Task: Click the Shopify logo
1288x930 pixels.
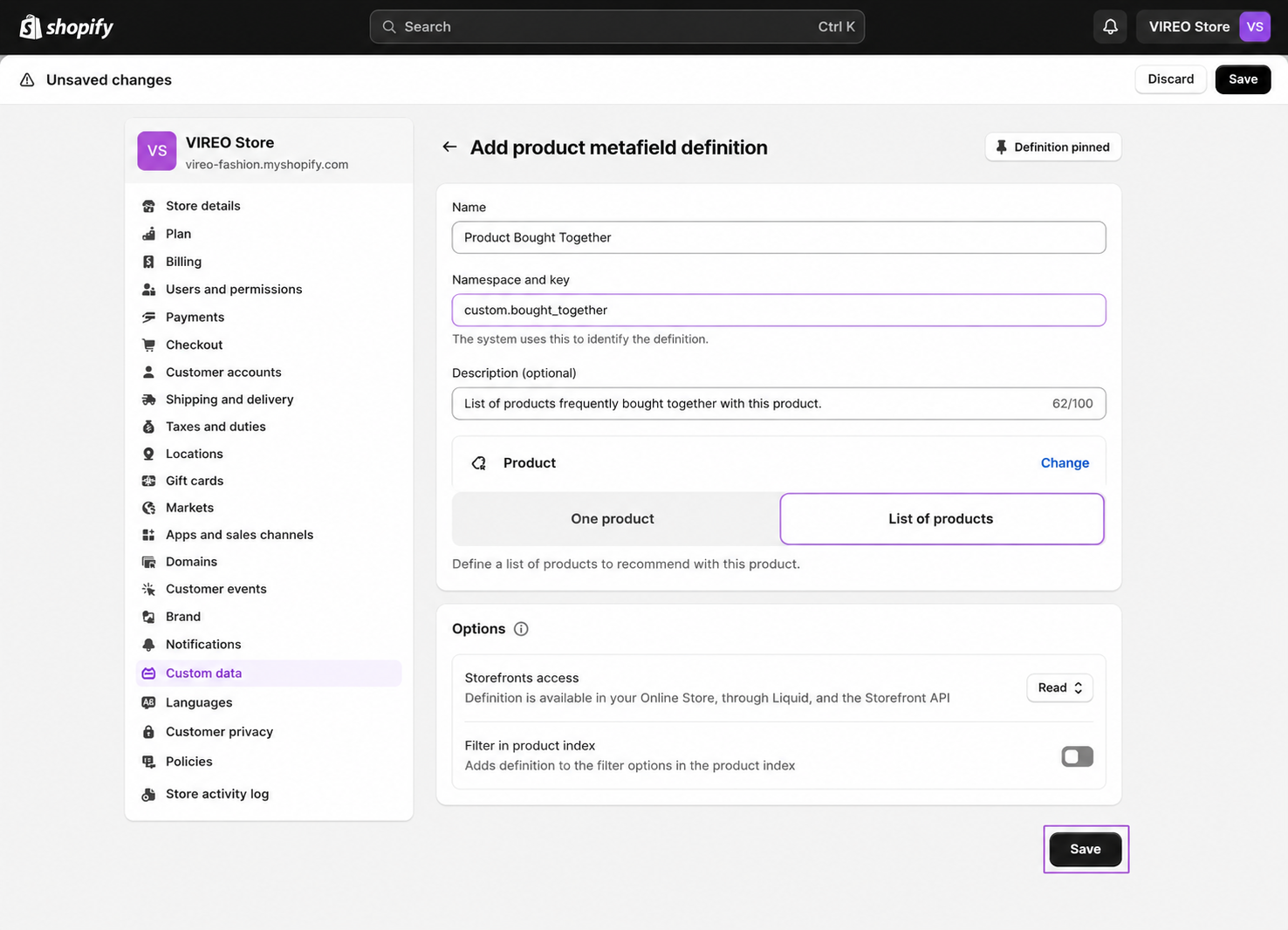Action: pos(66,27)
